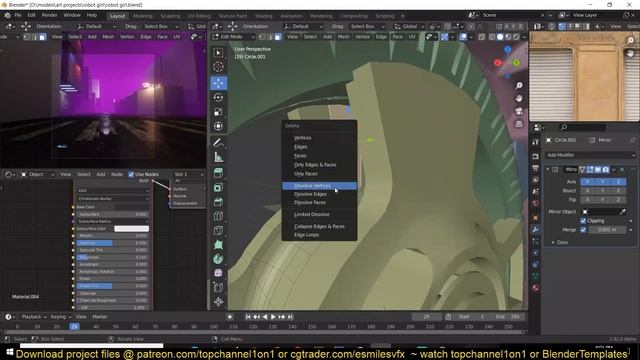The width and height of the screenshot is (640, 360).
Task: Open the Modifier properties wrench tab
Action: [x=535, y=230]
